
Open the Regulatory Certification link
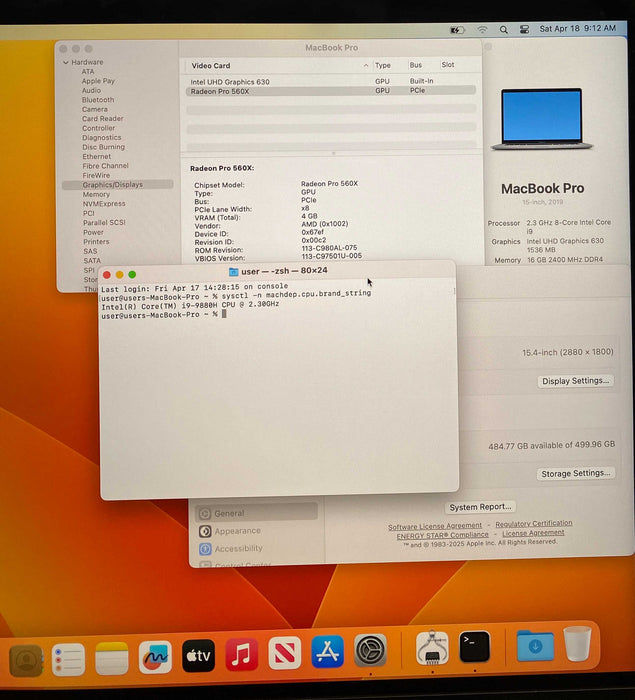[x=534, y=523]
